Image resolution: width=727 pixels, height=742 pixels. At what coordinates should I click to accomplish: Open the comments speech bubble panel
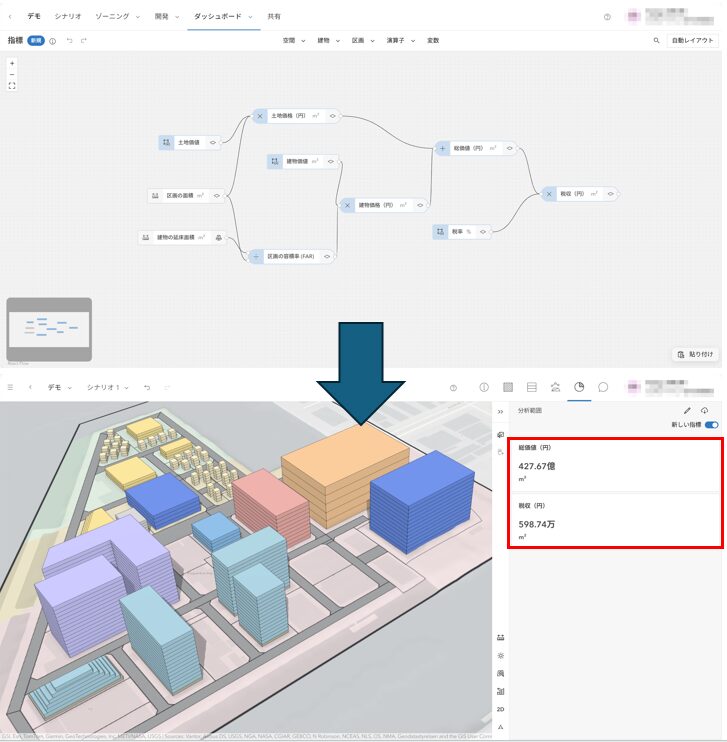pyautogui.click(x=603, y=387)
